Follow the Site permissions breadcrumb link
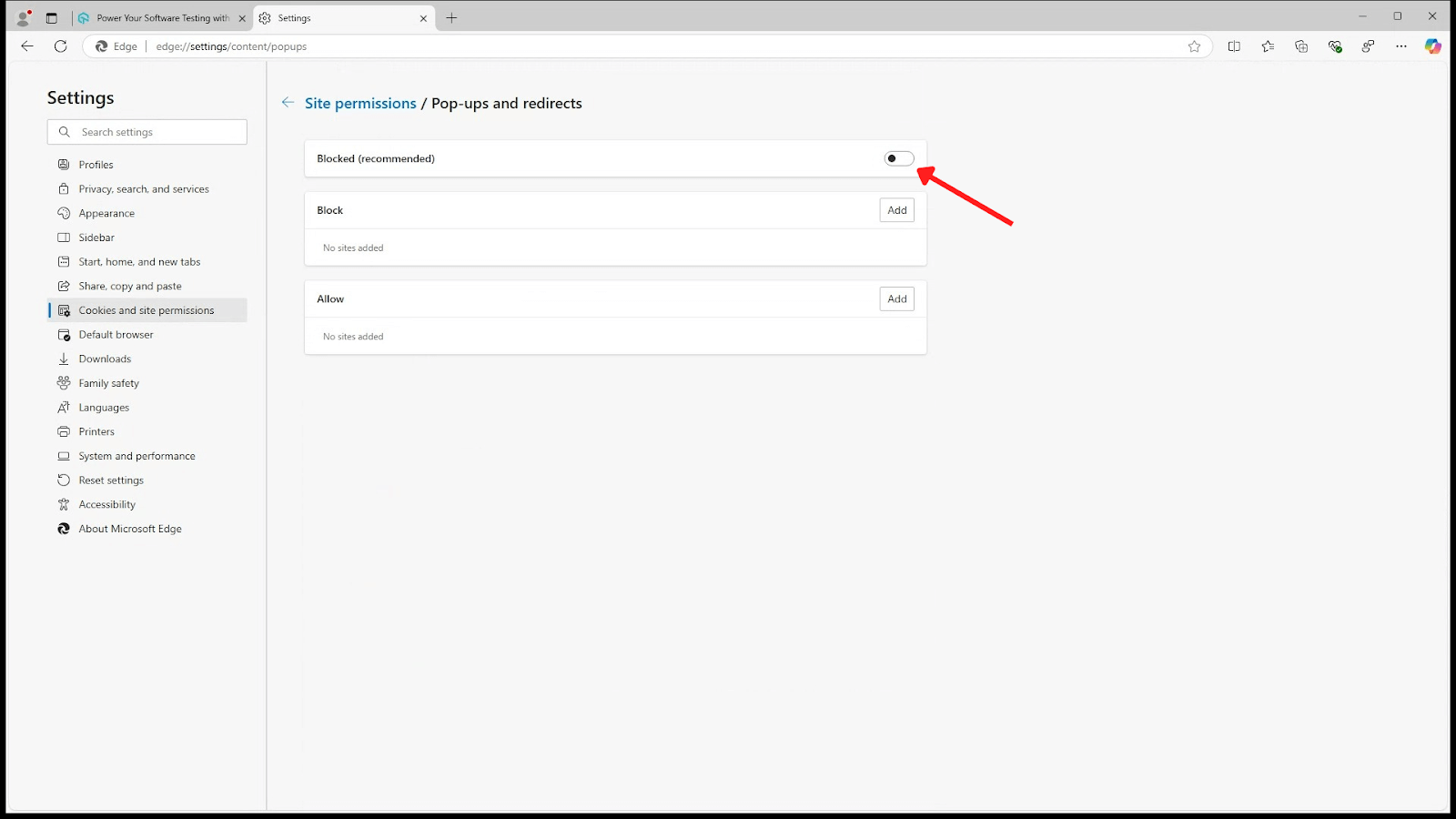 (x=360, y=104)
